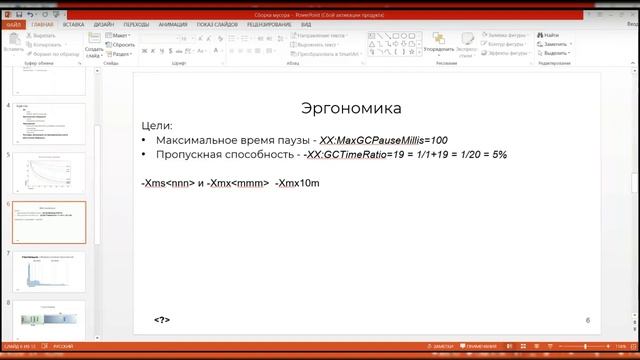Select the rectangle shape in shapes gallery
The image size is (640, 360).
396,36
